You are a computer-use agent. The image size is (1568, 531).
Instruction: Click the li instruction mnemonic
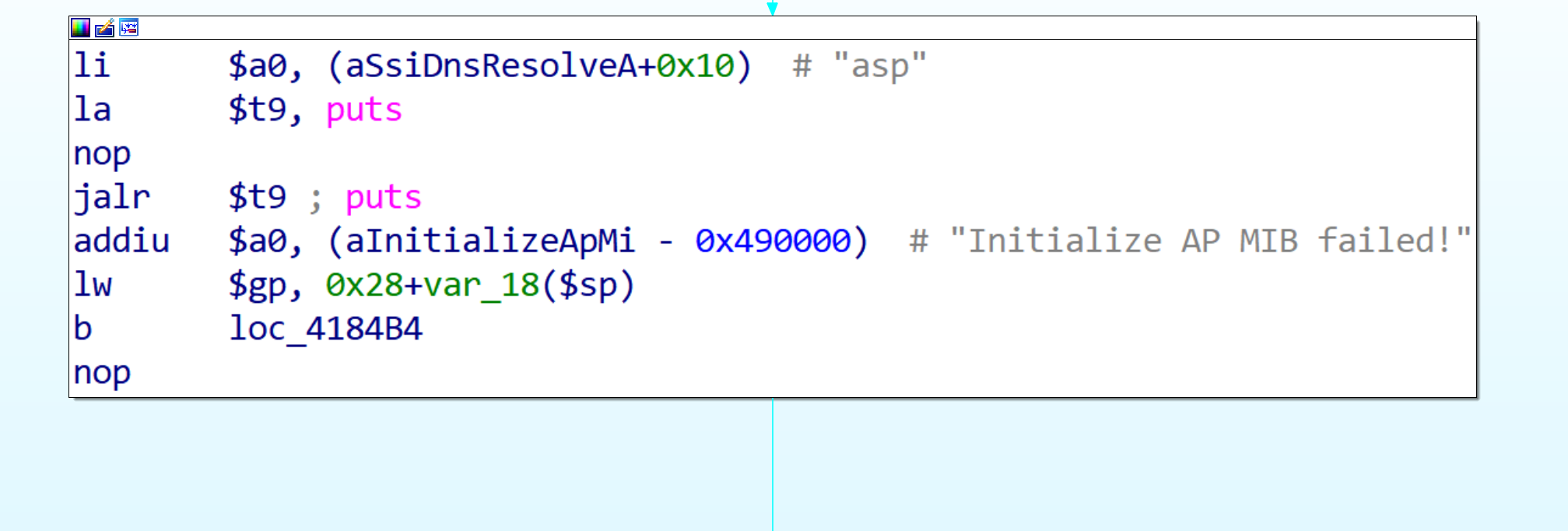(92, 65)
